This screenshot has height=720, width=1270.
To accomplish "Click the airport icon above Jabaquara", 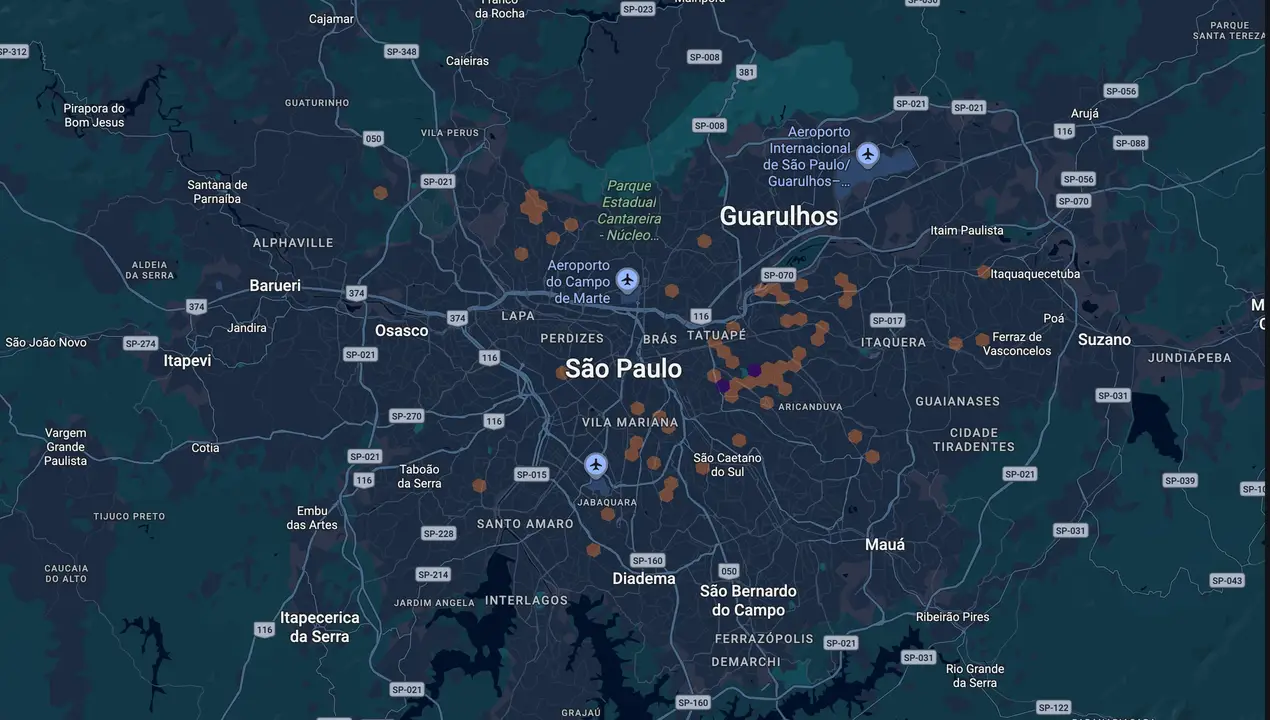I will (x=596, y=464).
